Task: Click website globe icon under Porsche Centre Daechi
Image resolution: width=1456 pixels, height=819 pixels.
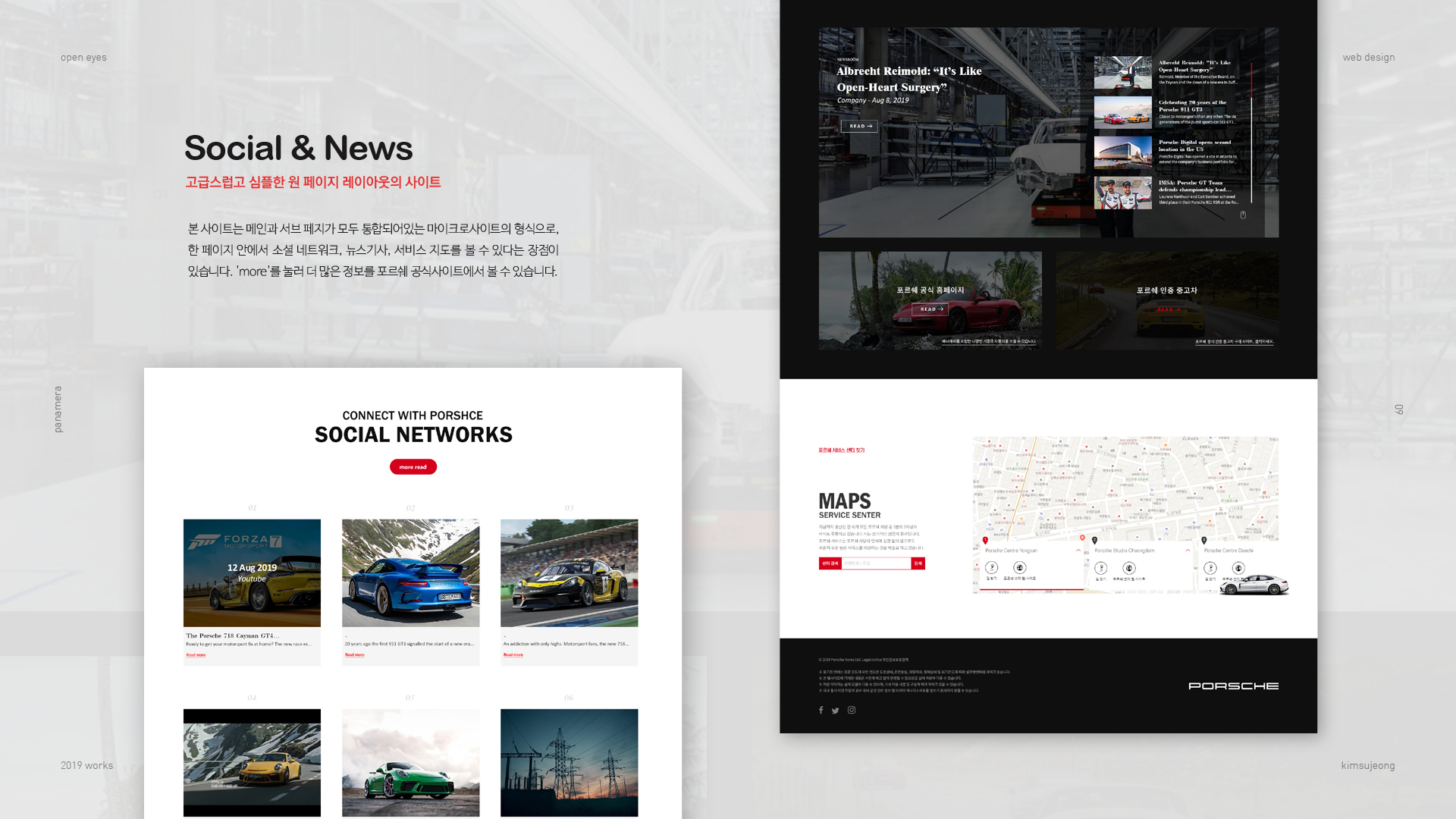Action: pos(1238,568)
